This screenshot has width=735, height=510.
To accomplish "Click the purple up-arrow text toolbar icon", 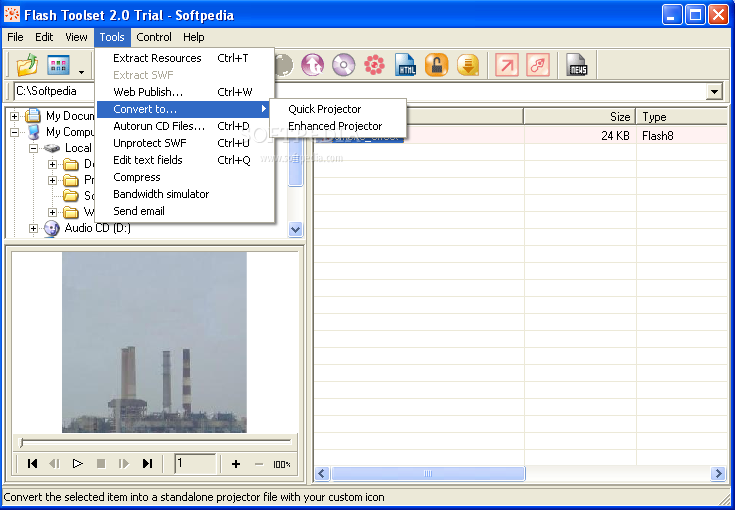I will tap(313, 65).
